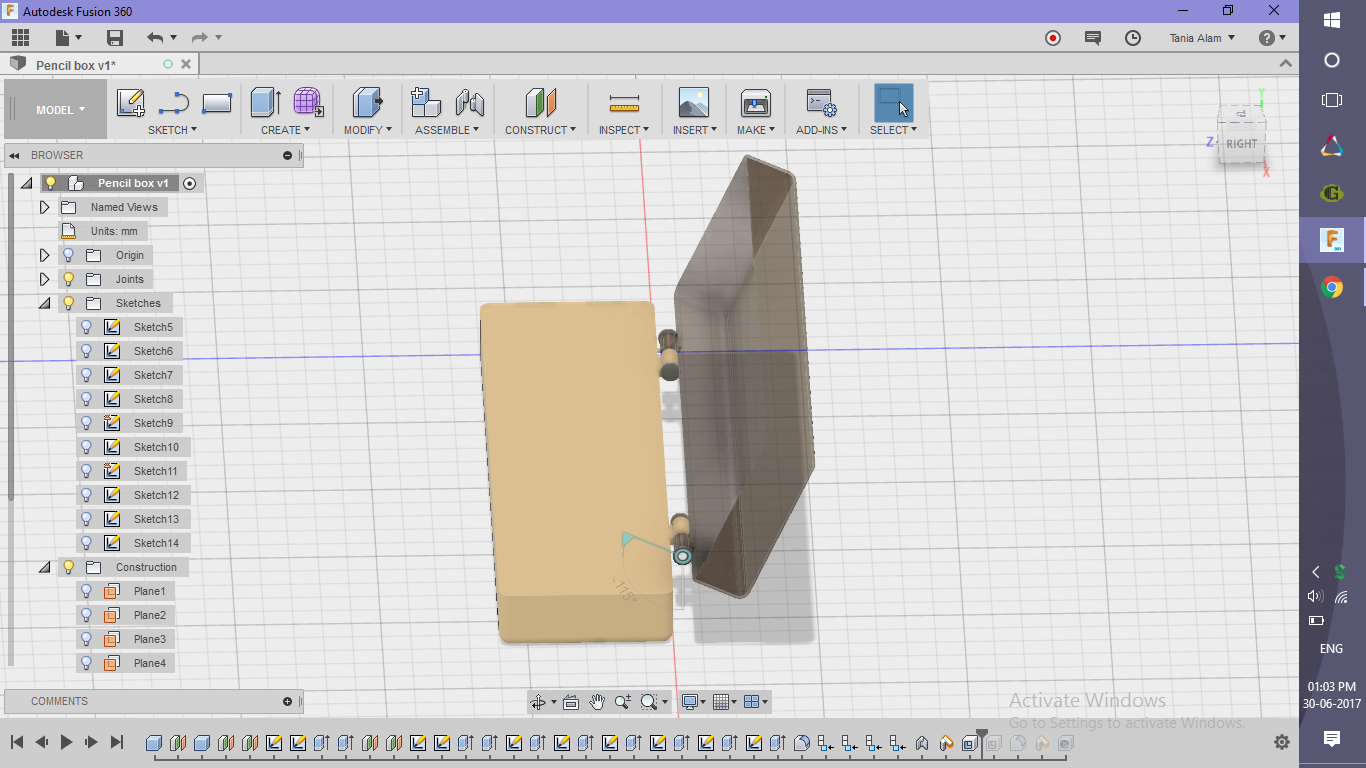Jump to timeline beginning
Viewport: 1366px width, 768px height.
[17, 742]
